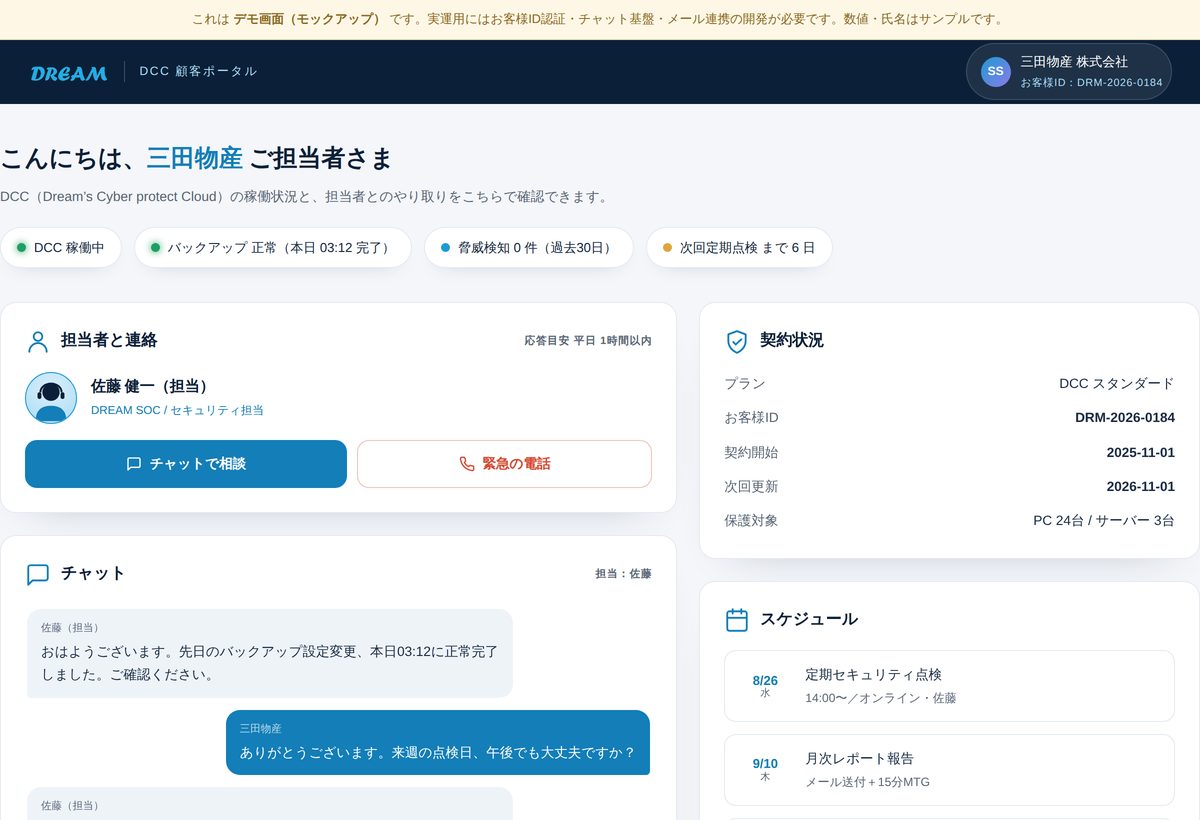Click the 次回更新 date 2026-11-01

click(1140, 486)
